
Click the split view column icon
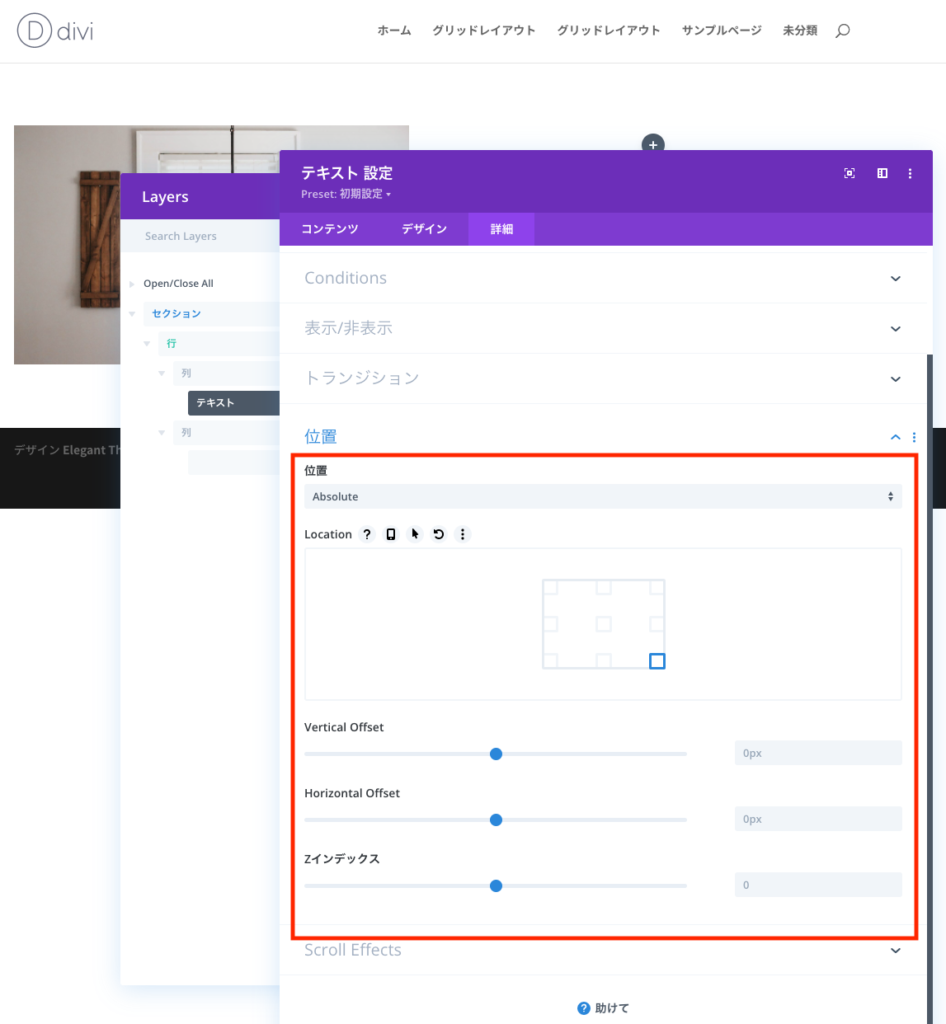882,173
